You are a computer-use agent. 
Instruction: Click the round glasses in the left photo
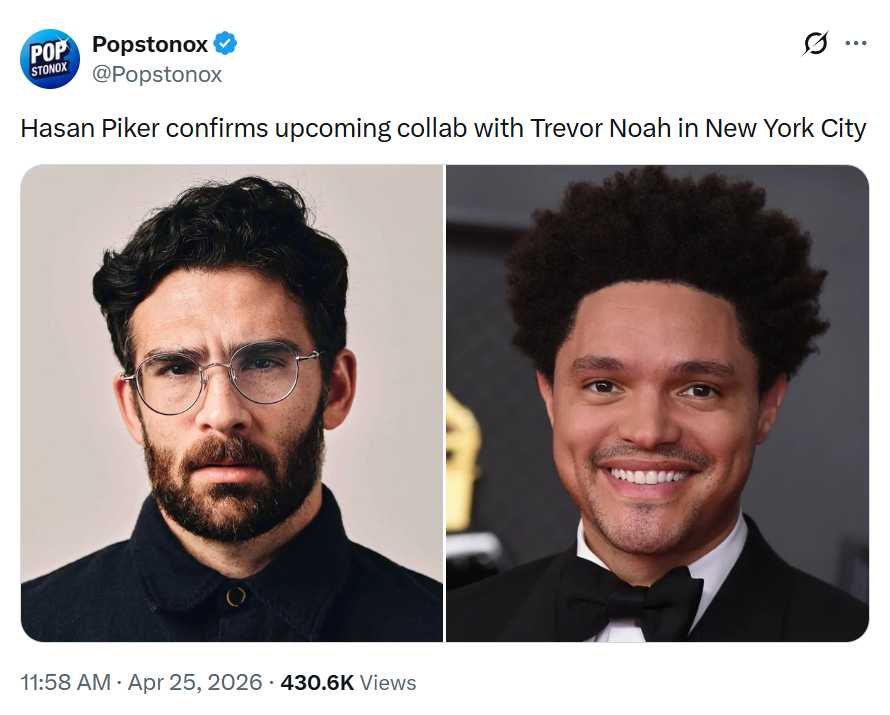point(220,378)
